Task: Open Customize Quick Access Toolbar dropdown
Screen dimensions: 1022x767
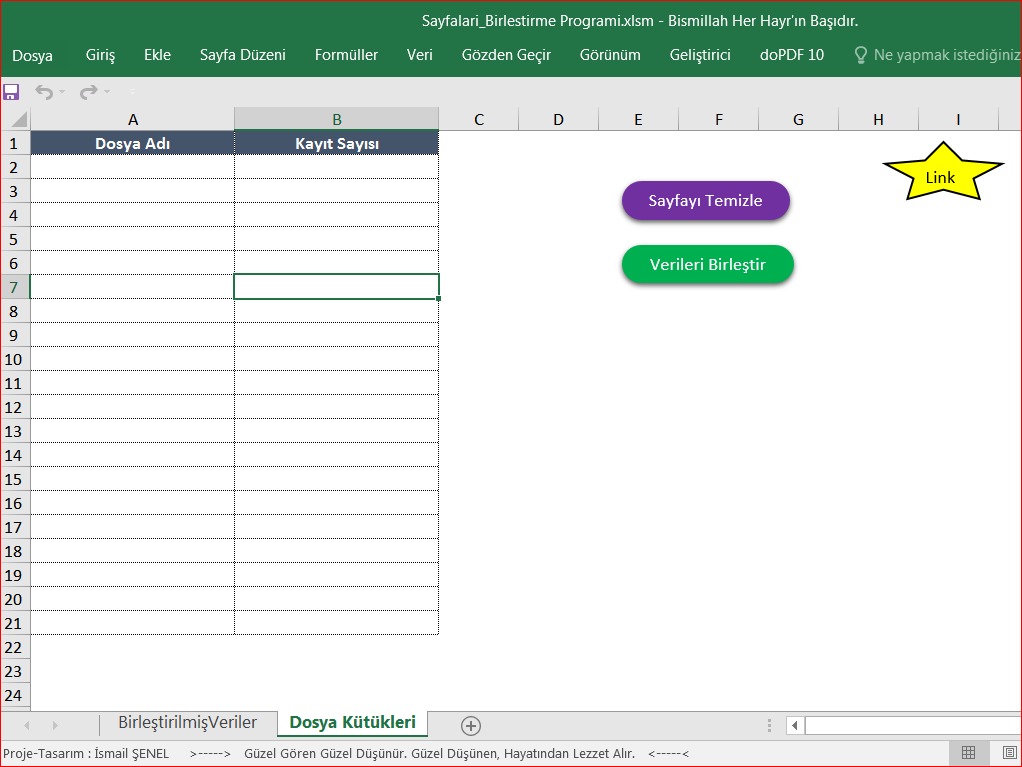Action: (132, 92)
